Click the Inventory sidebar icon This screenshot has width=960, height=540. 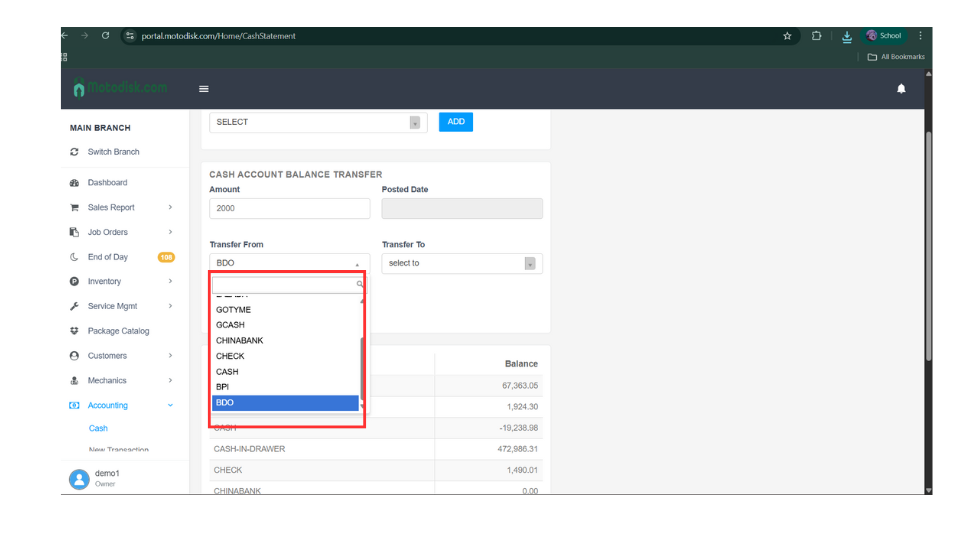(x=74, y=282)
